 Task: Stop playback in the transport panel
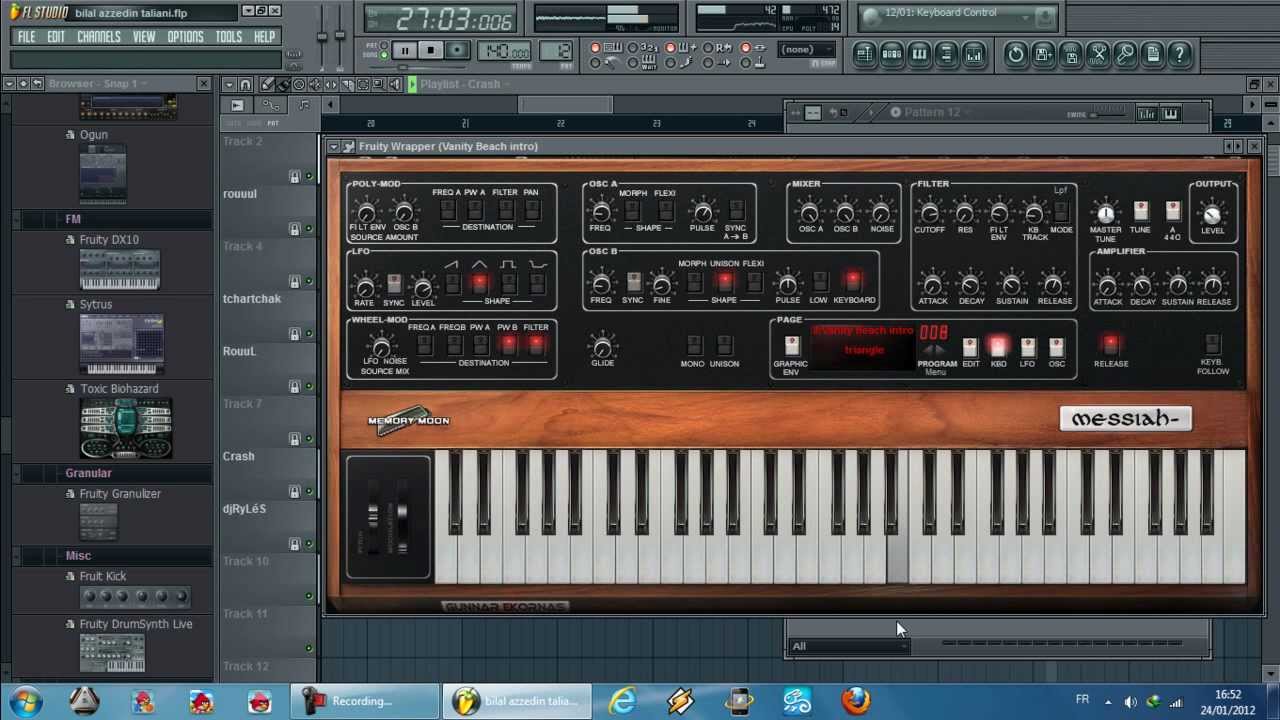coord(430,51)
